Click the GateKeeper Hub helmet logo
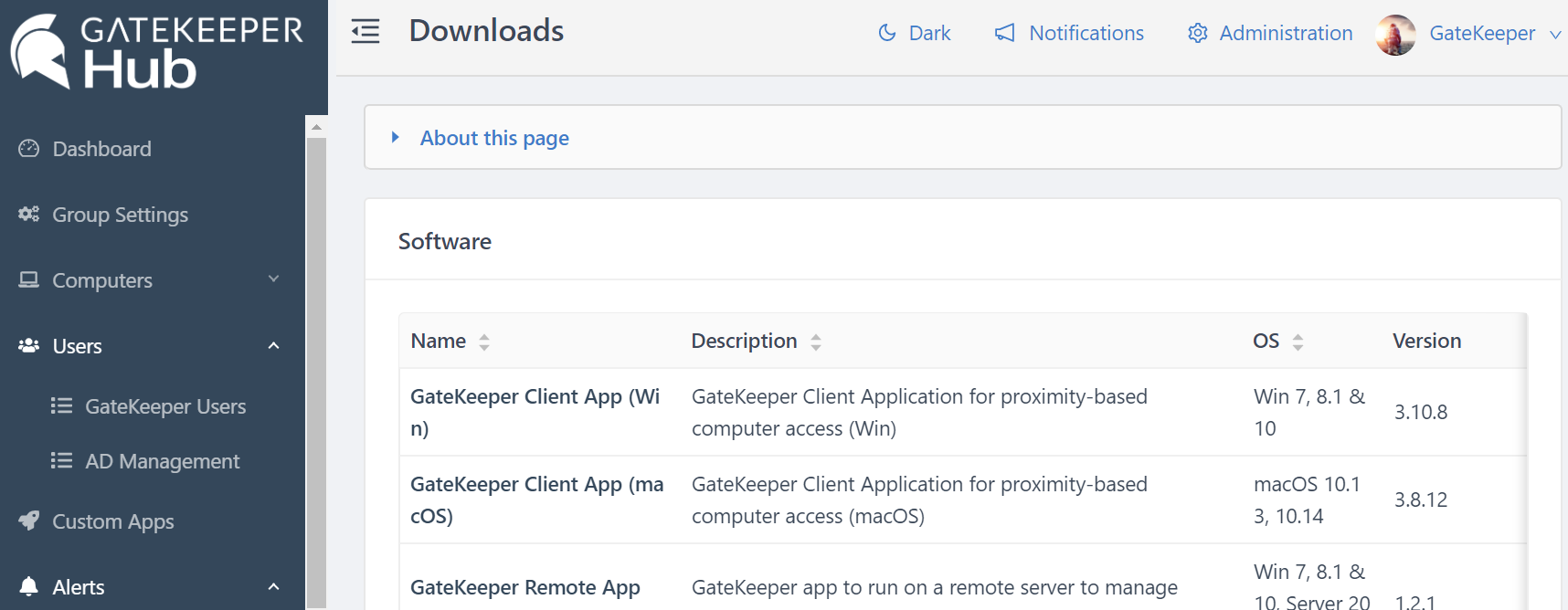The image size is (1568, 610). (40, 51)
